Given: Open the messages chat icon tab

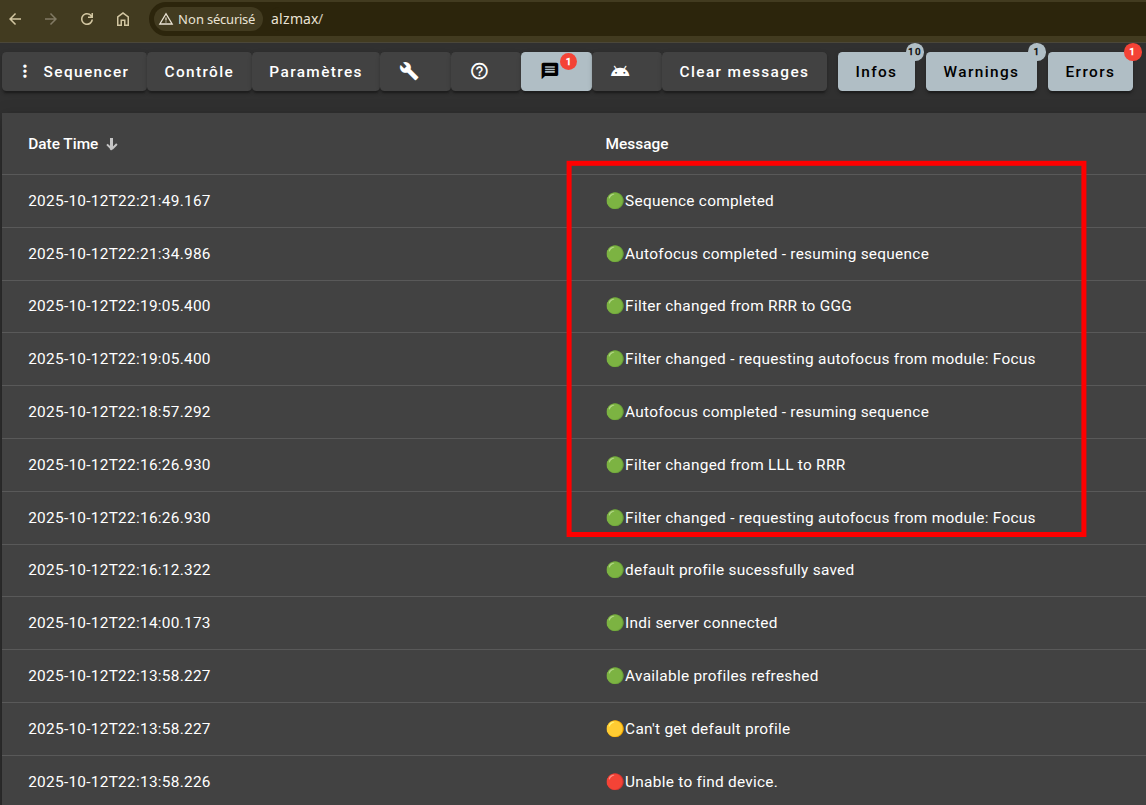Looking at the screenshot, I should [556, 72].
